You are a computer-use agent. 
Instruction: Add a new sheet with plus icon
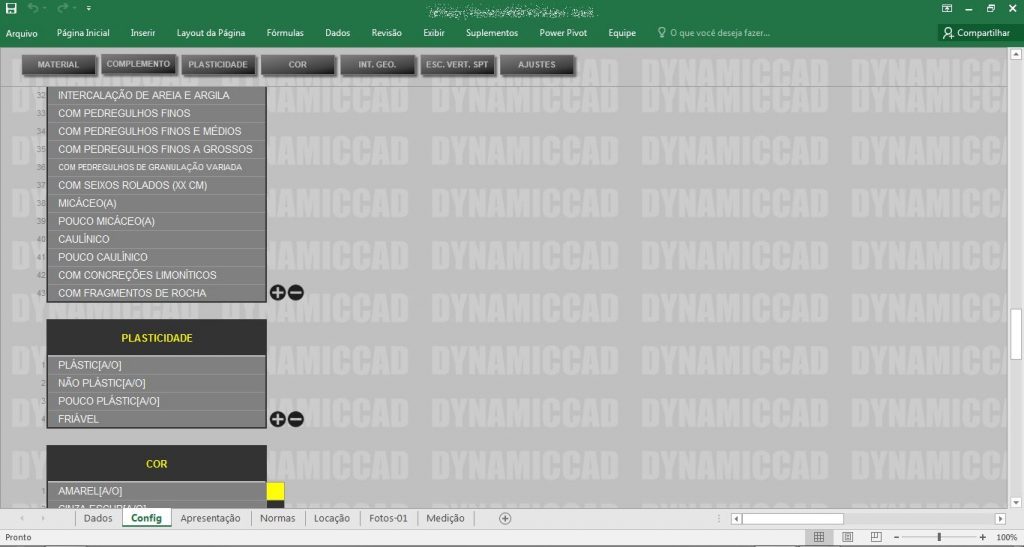click(505, 518)
